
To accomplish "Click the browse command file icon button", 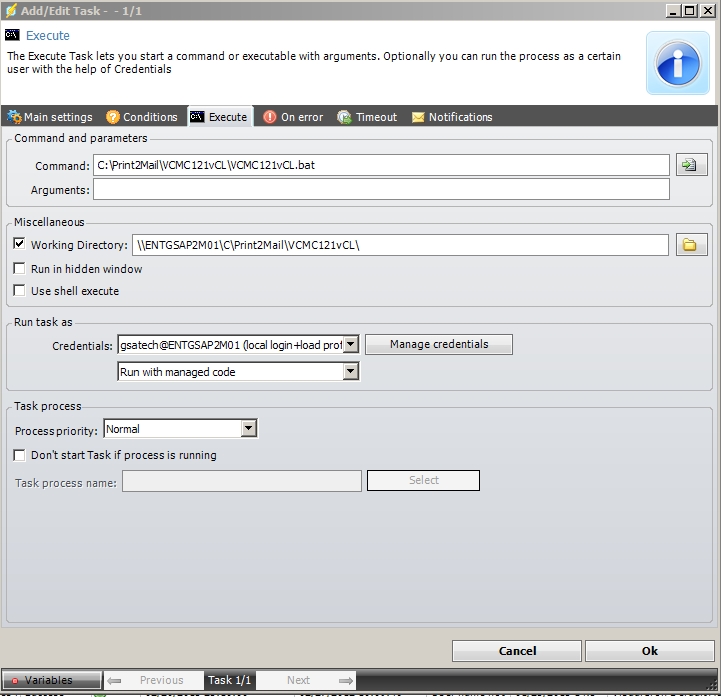I will [x=691, y=165].
